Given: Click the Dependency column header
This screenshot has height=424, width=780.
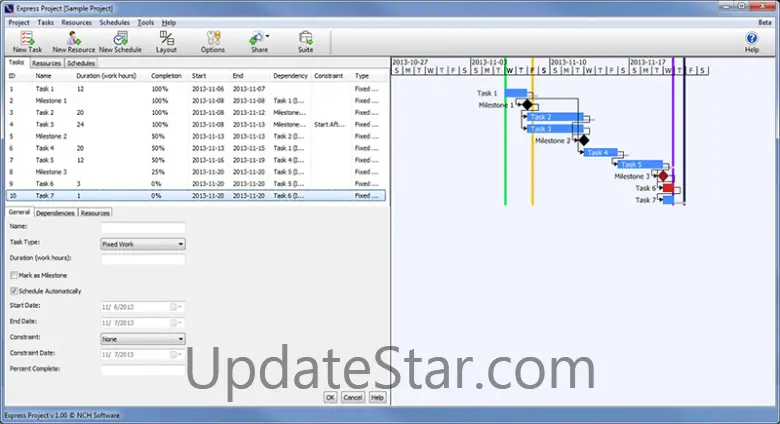Looking at the screenshot, I should 290,76.
